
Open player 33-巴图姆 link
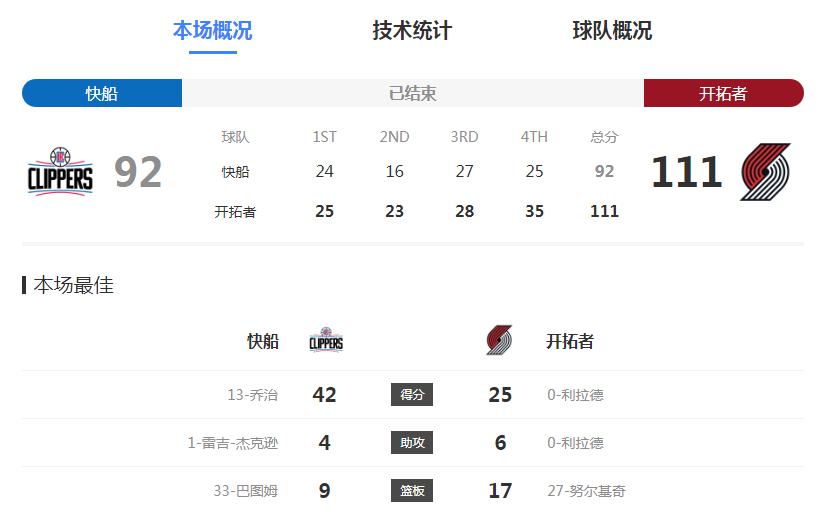246,491
